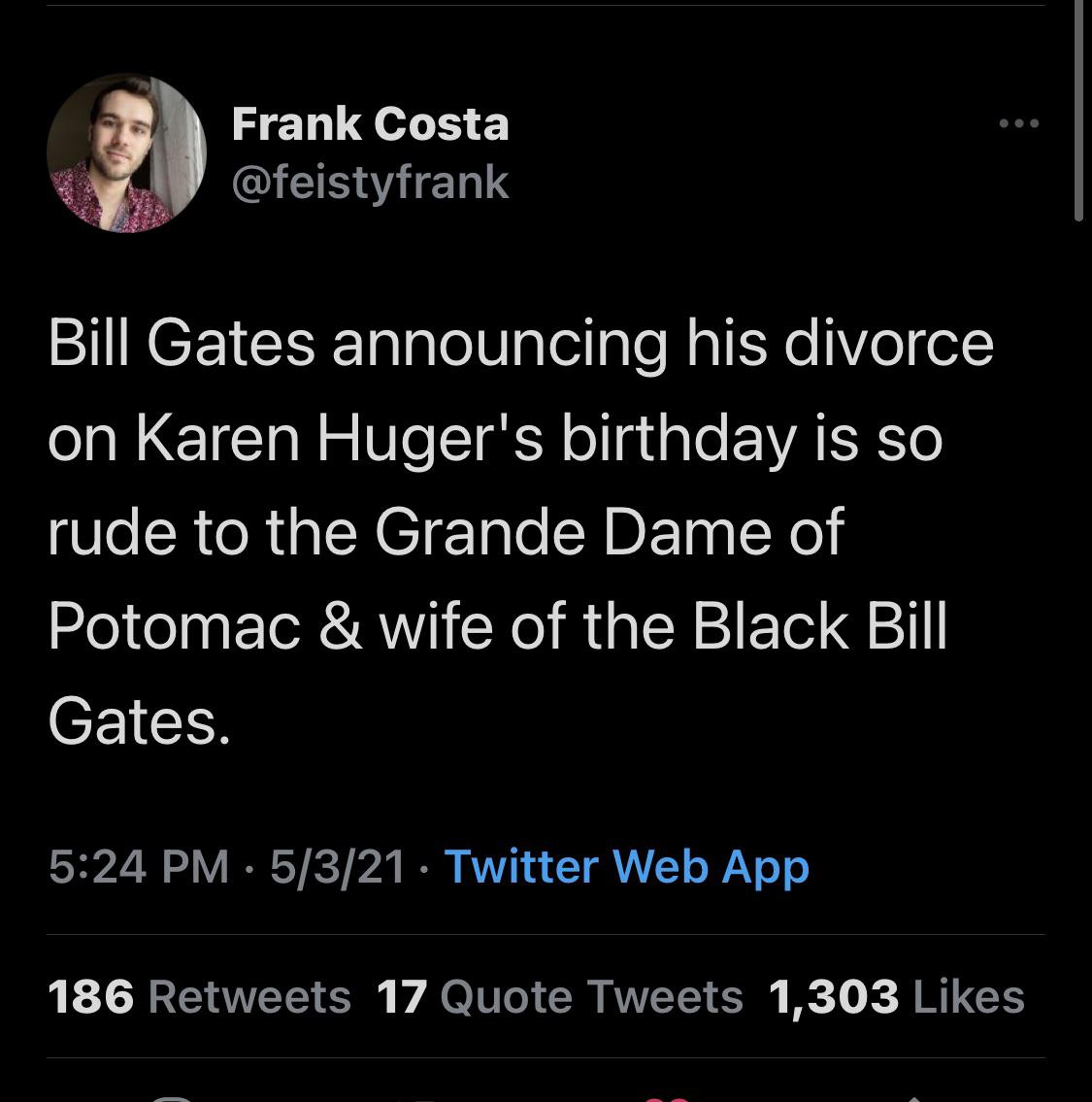The image size is (1092, 1102).
Task: Tap the retweet icon below the tweet stats
Action: point(419,1097)
